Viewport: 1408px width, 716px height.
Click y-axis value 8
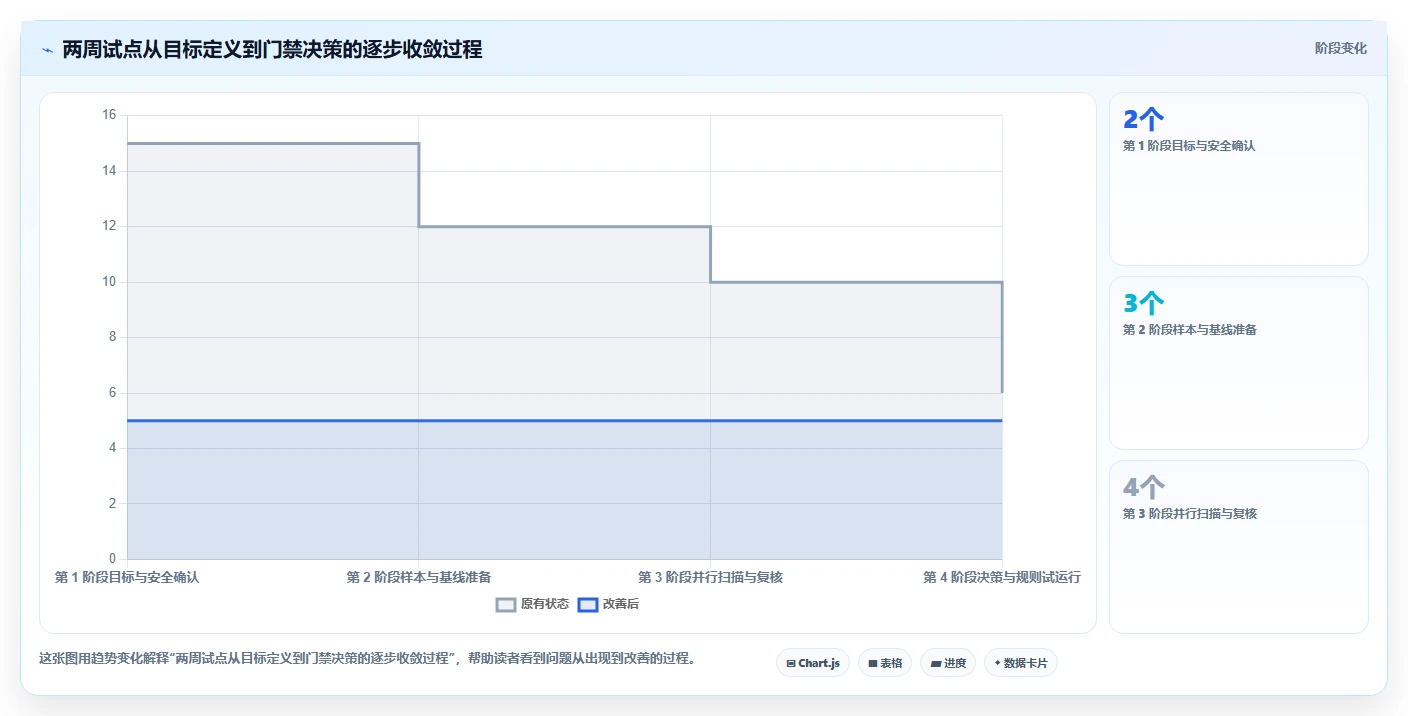coord(112,337)
